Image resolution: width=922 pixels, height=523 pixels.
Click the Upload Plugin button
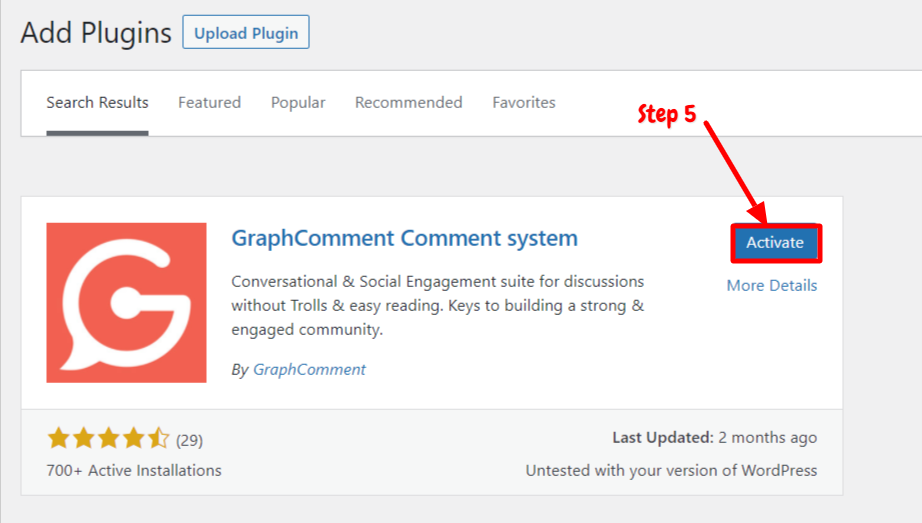point(246,32)
